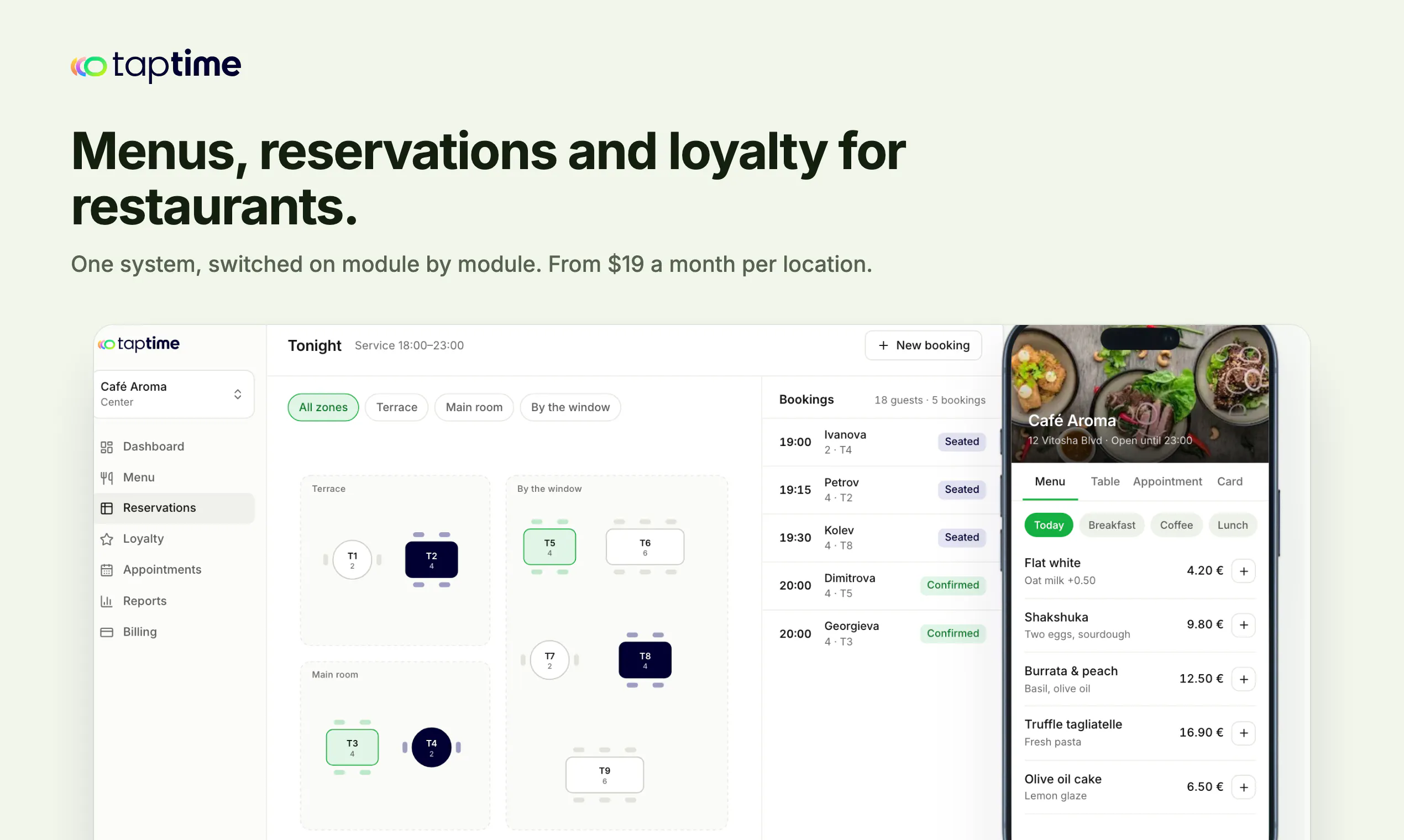The image size is (1404, 840).
Task: Expand the Café Aroma location selector
Action: 174,394
